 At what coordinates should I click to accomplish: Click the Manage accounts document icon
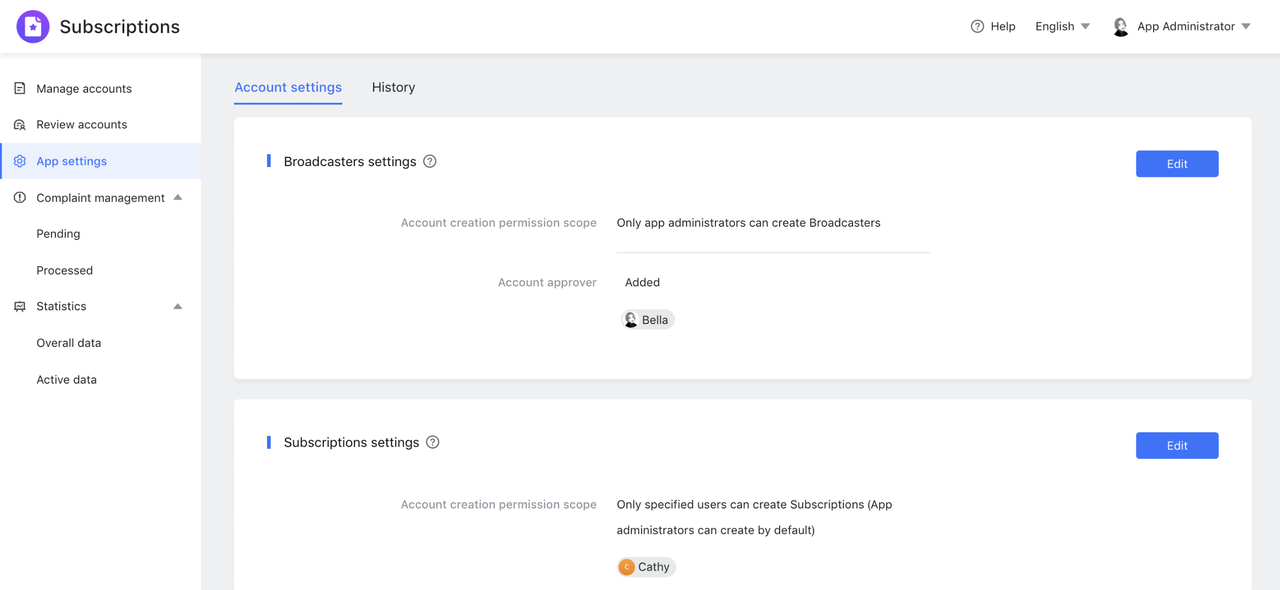(20, 89)
